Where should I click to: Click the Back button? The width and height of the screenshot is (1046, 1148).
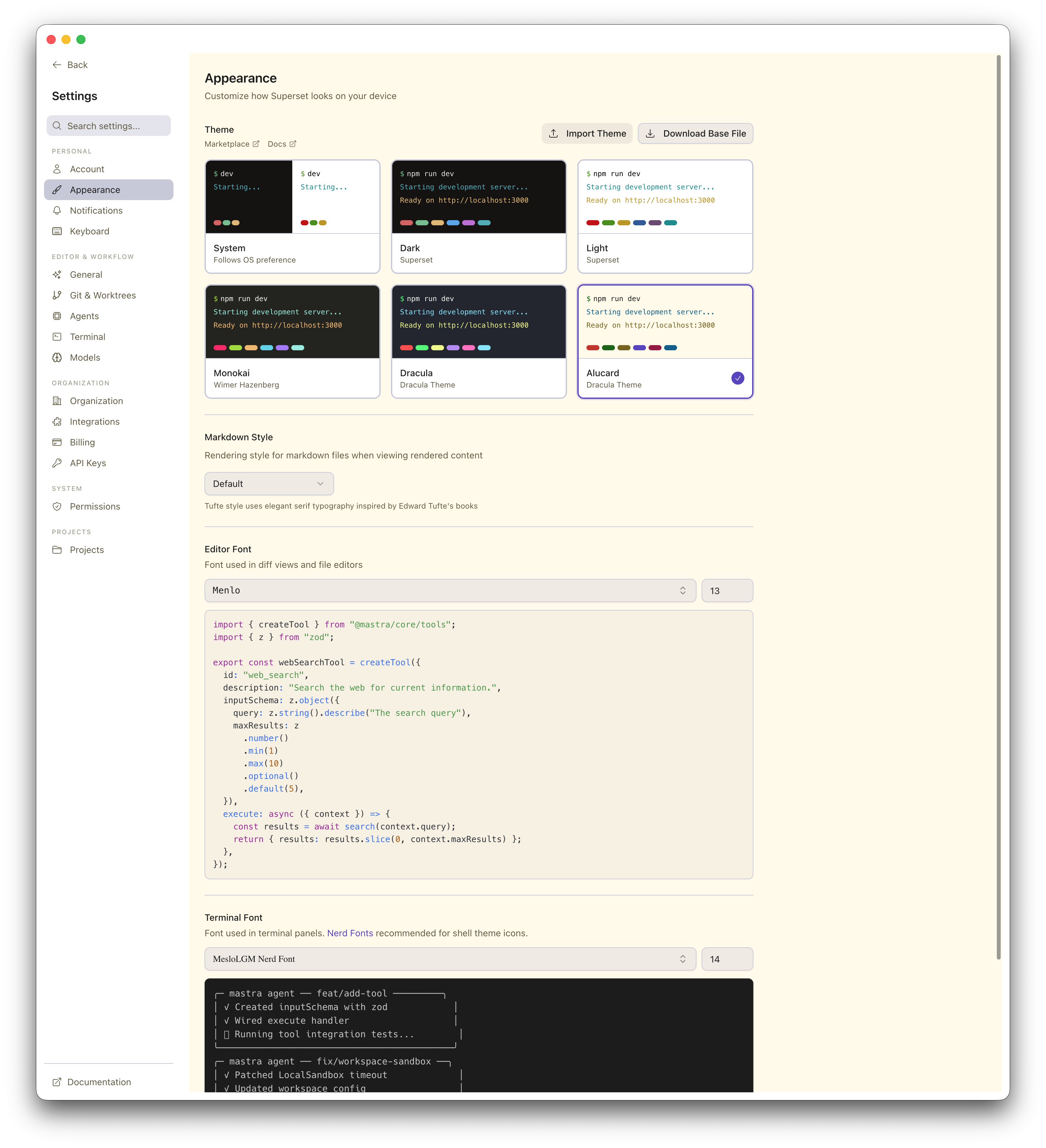coord(70,65)
